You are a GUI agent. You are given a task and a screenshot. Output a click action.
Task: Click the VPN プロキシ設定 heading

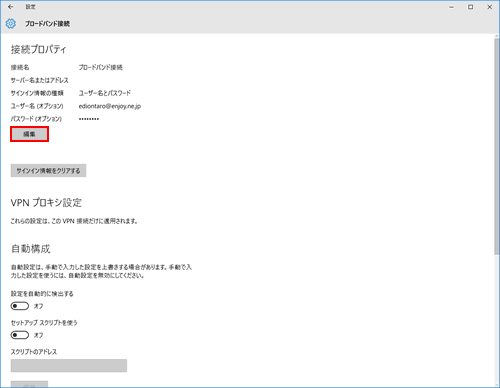pos(46,203)
